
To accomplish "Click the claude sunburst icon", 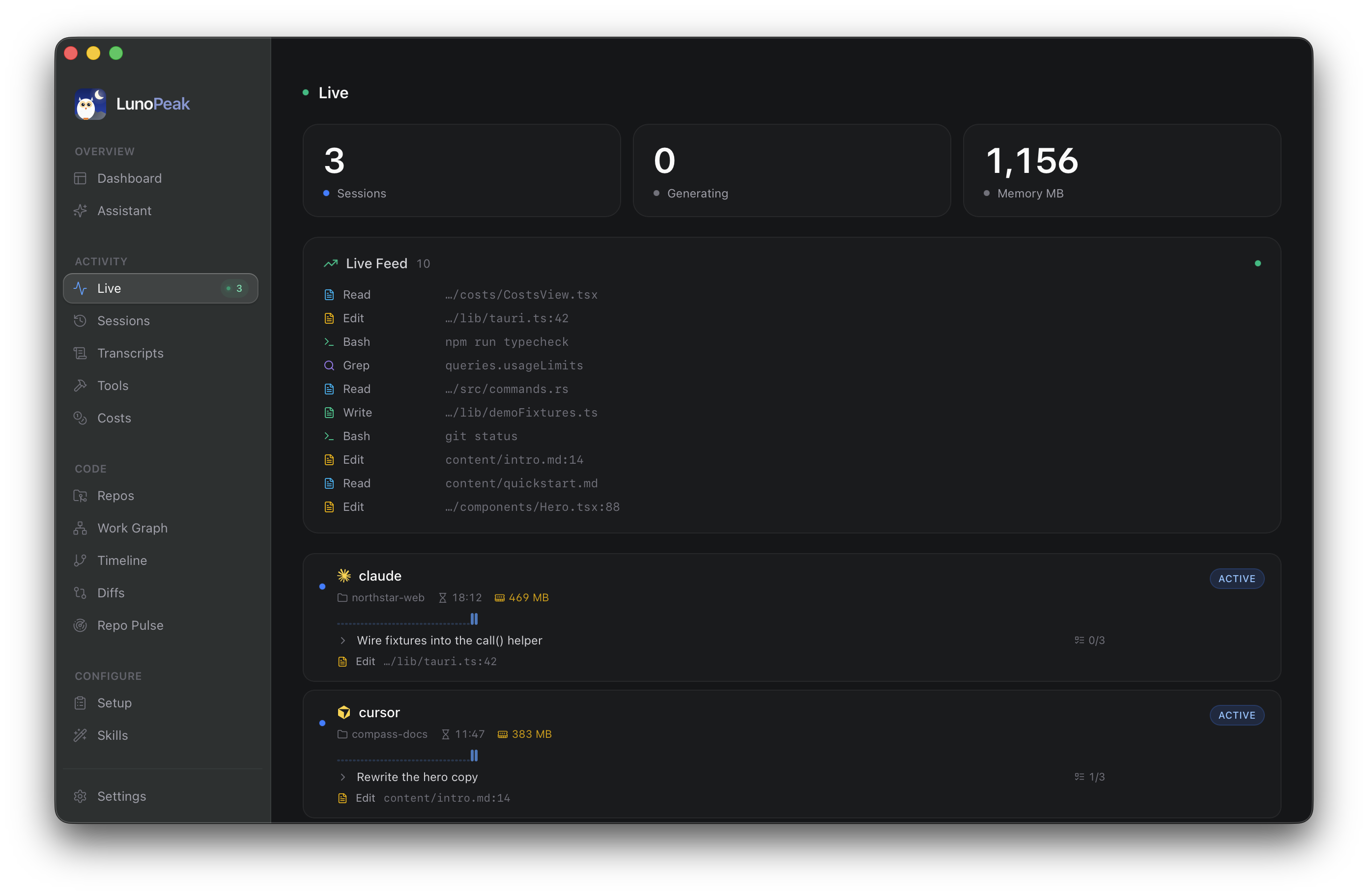I will click(x=344, y=575).
